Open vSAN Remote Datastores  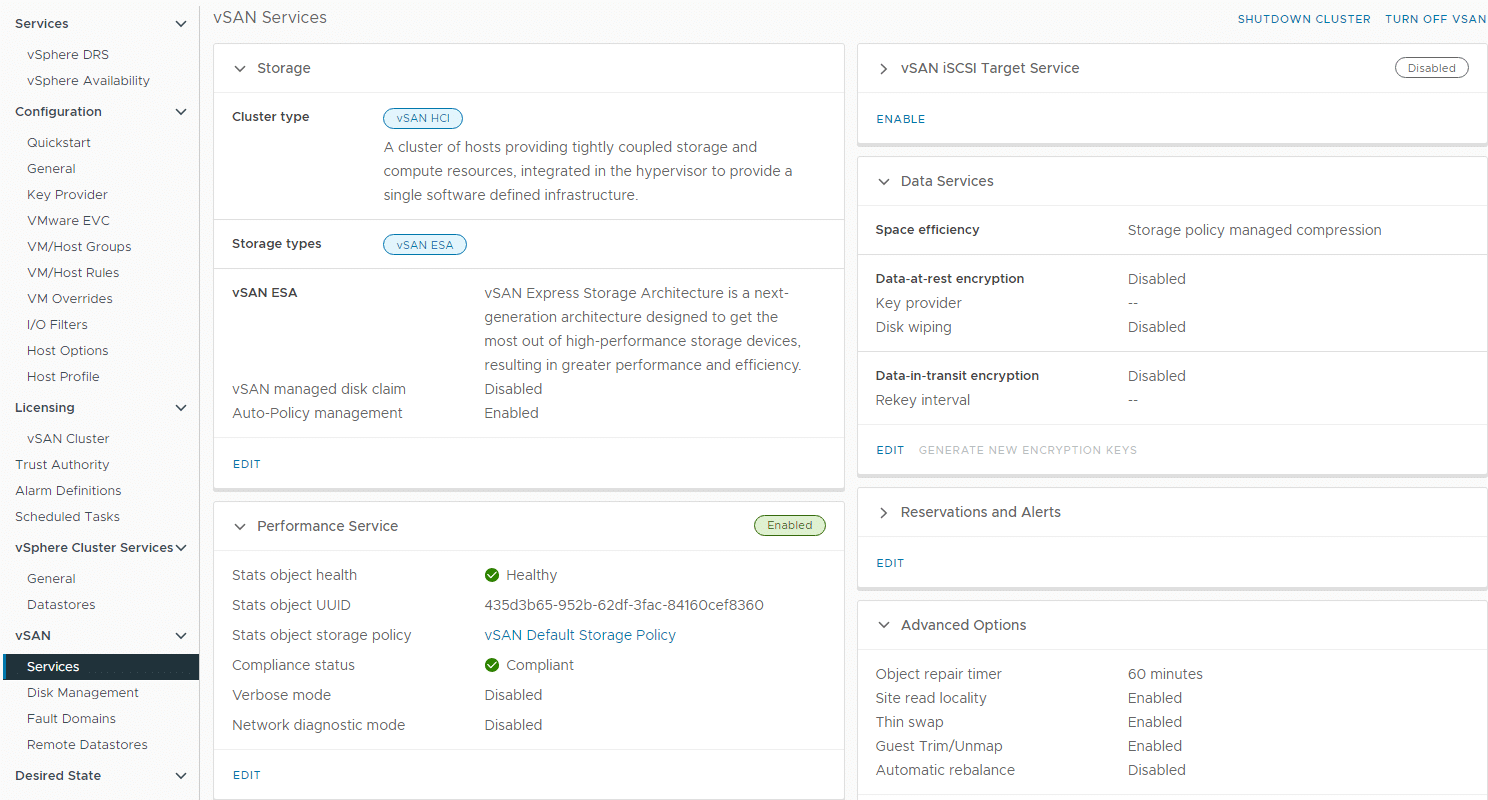(x=87, y=745)
